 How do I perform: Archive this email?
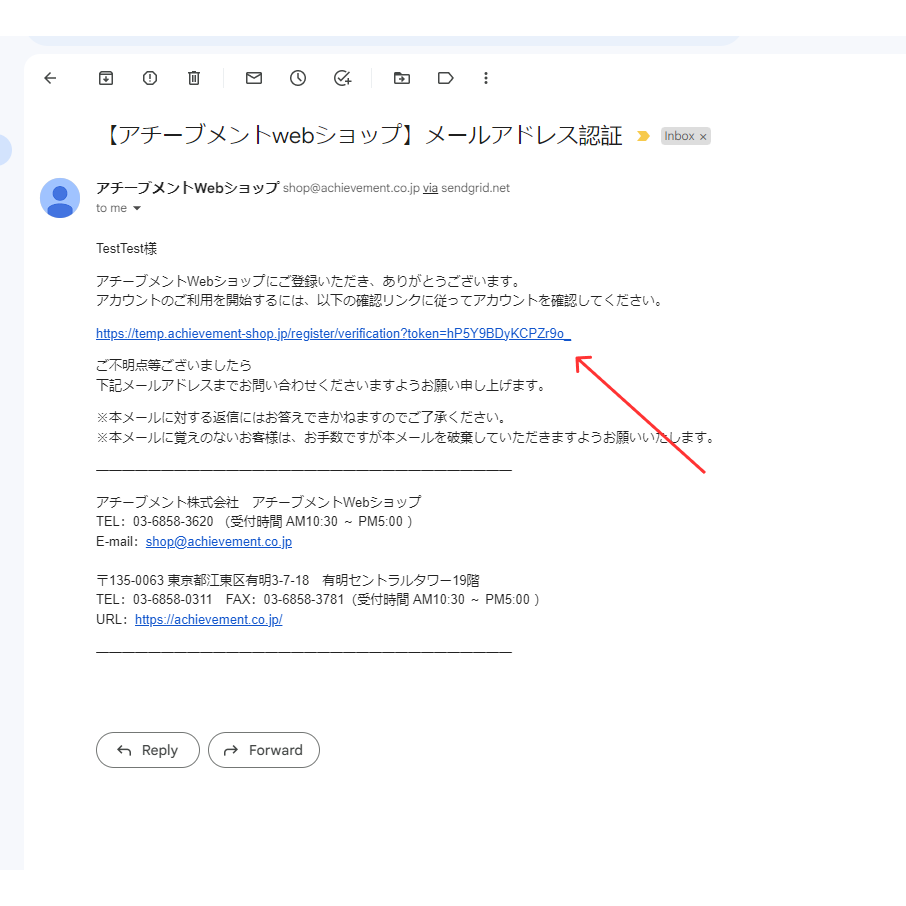tap(106, 78)
